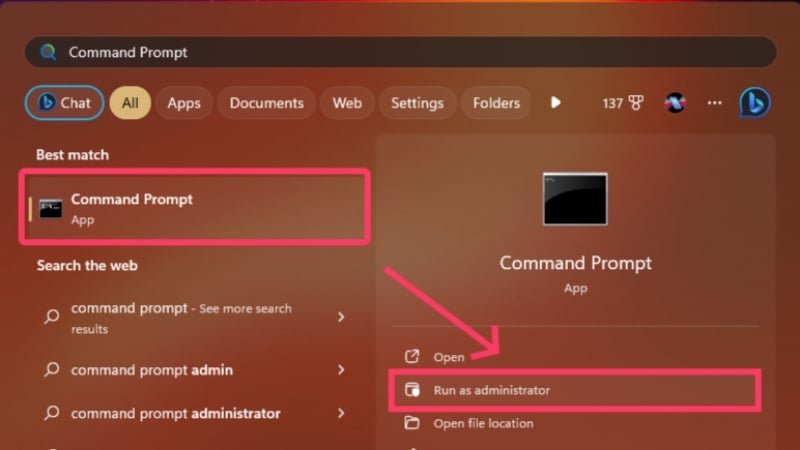Click the search magnifier icon in search bar
The height and width of the screenshot is (450, 800).
coord(48,52)
